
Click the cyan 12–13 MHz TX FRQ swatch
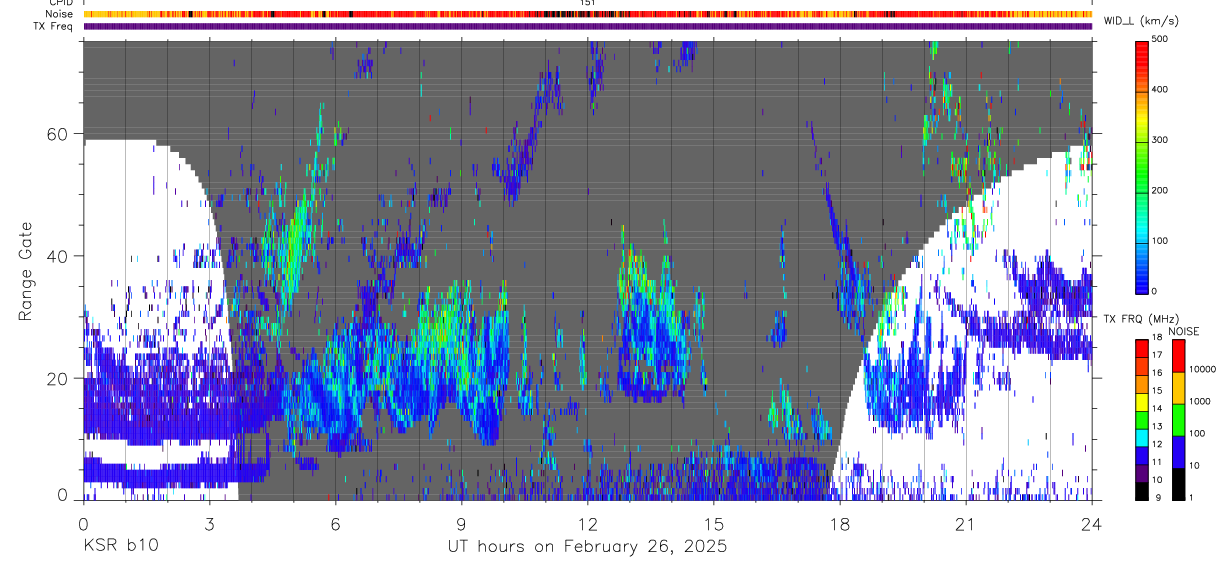coord(1141,438)
